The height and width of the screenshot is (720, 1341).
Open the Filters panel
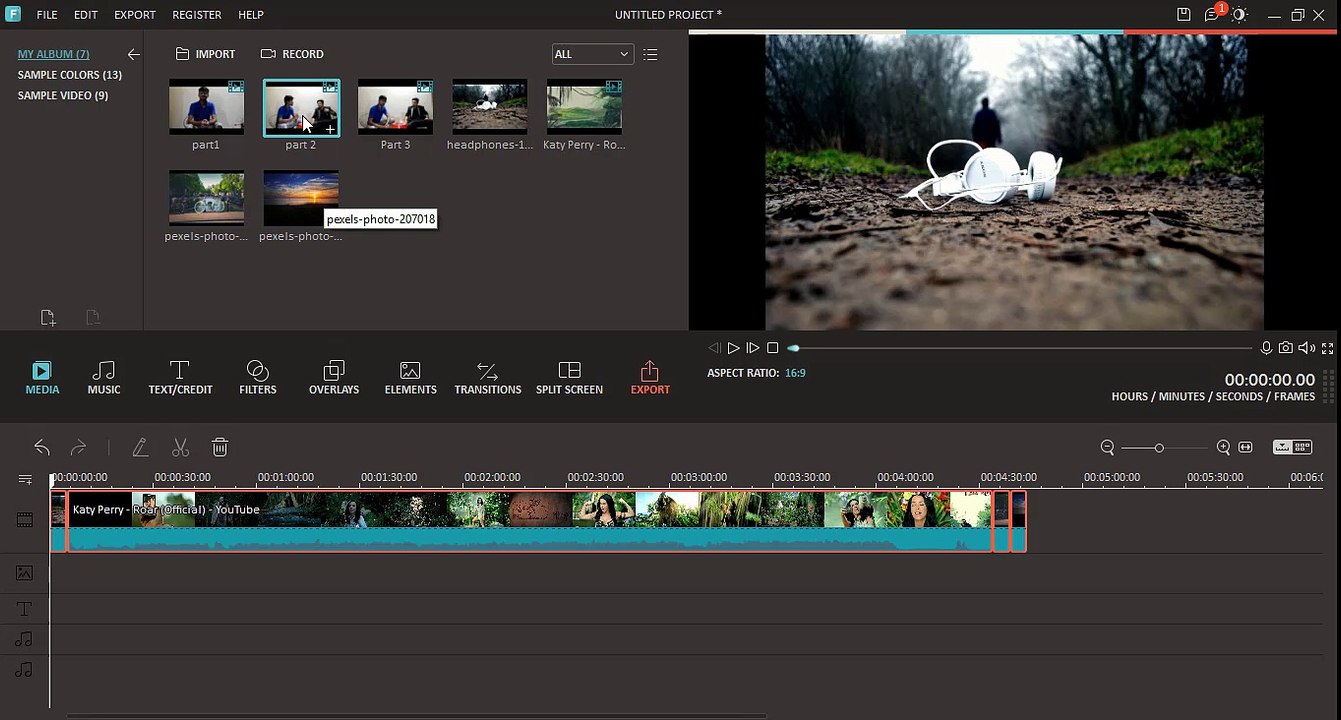[257, 378]
